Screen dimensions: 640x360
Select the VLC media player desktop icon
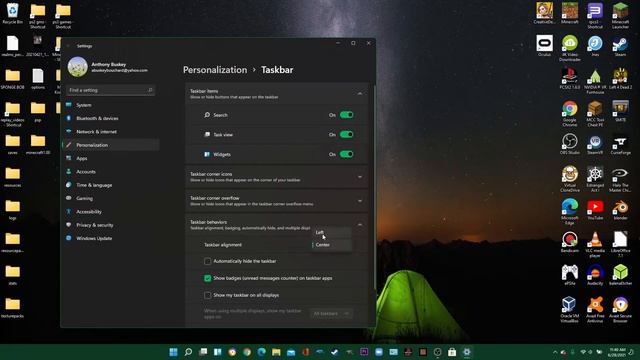pyautogui.click(x=595, y=244)
